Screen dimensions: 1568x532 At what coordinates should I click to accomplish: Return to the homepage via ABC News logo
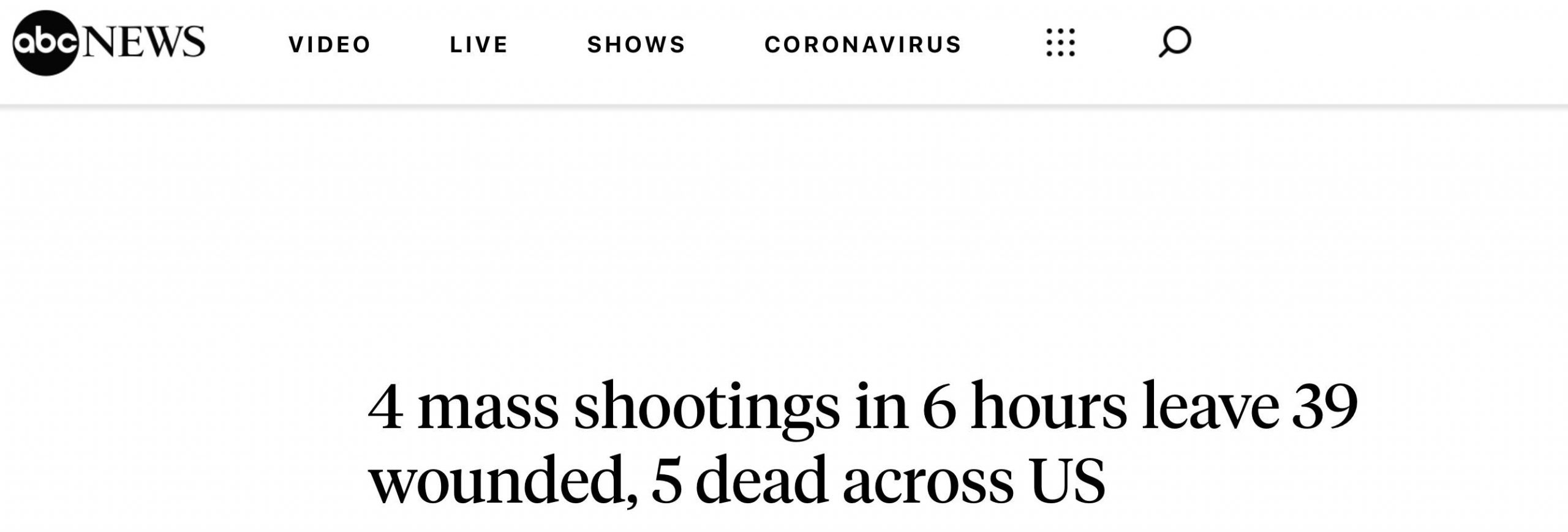click(x=108, y=43)
